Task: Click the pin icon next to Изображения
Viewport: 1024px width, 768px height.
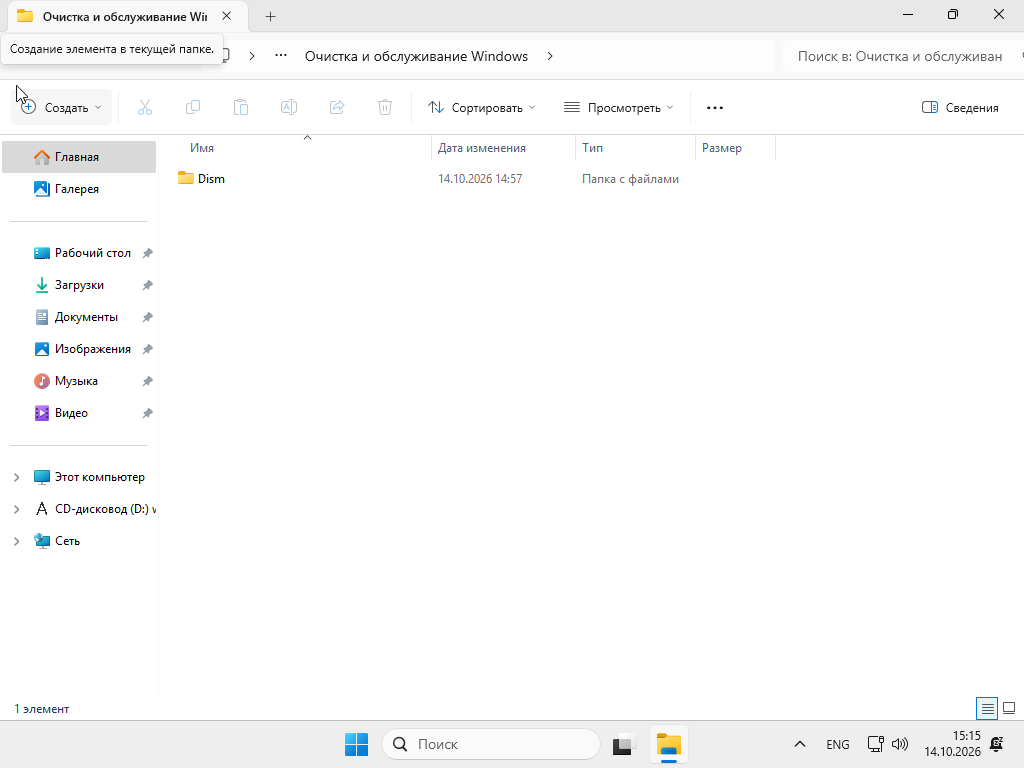Action: [x=148, y=349]
